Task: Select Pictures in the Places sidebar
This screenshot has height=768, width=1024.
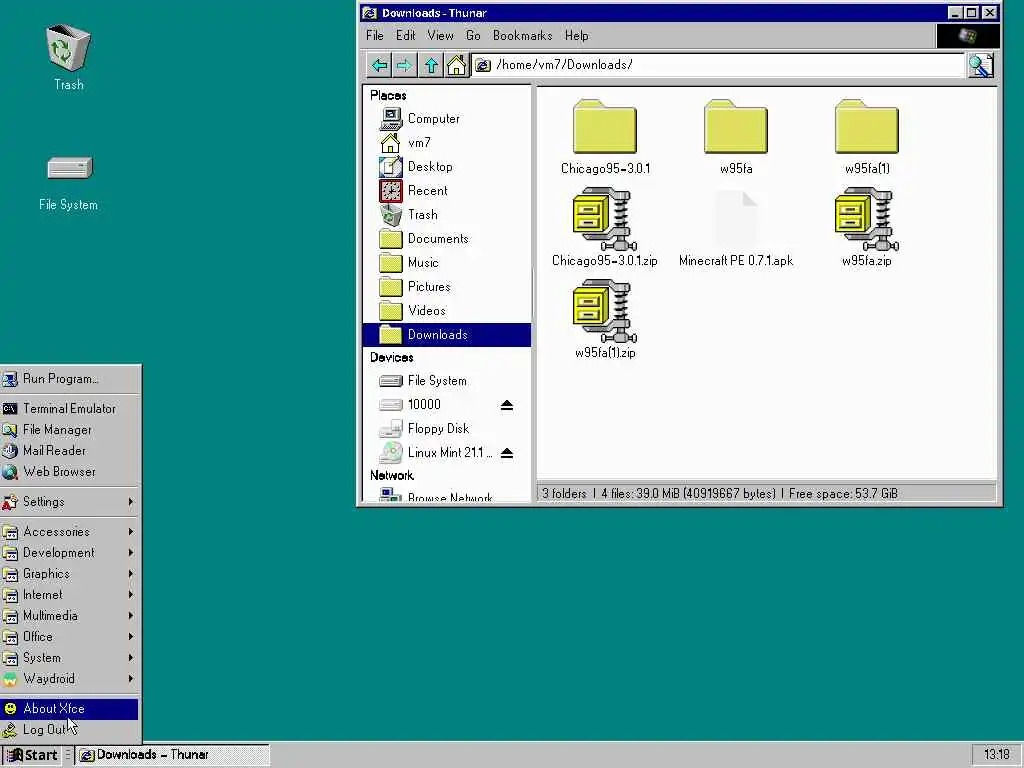Action: click(447, 287)
